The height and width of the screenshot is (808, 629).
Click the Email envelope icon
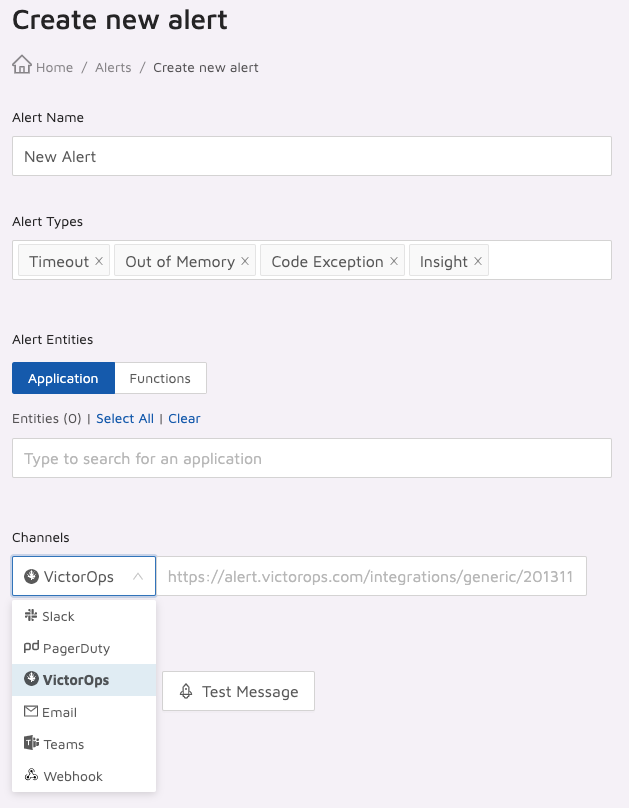coord(31,711)
